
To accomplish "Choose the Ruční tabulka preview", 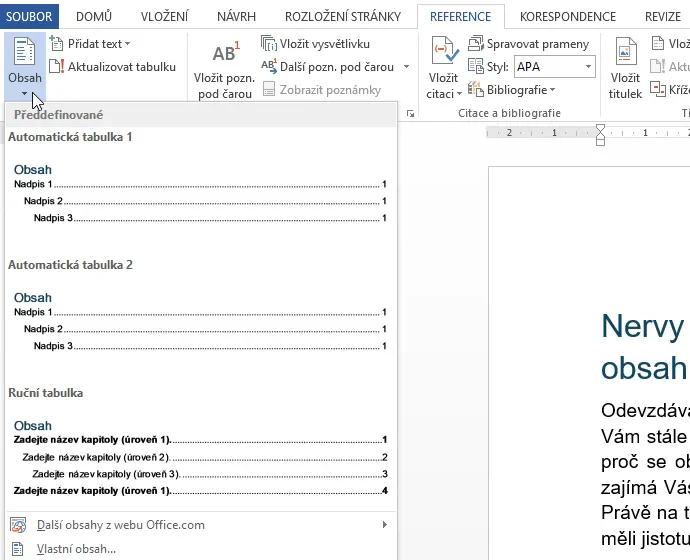I will click(200, 458).
